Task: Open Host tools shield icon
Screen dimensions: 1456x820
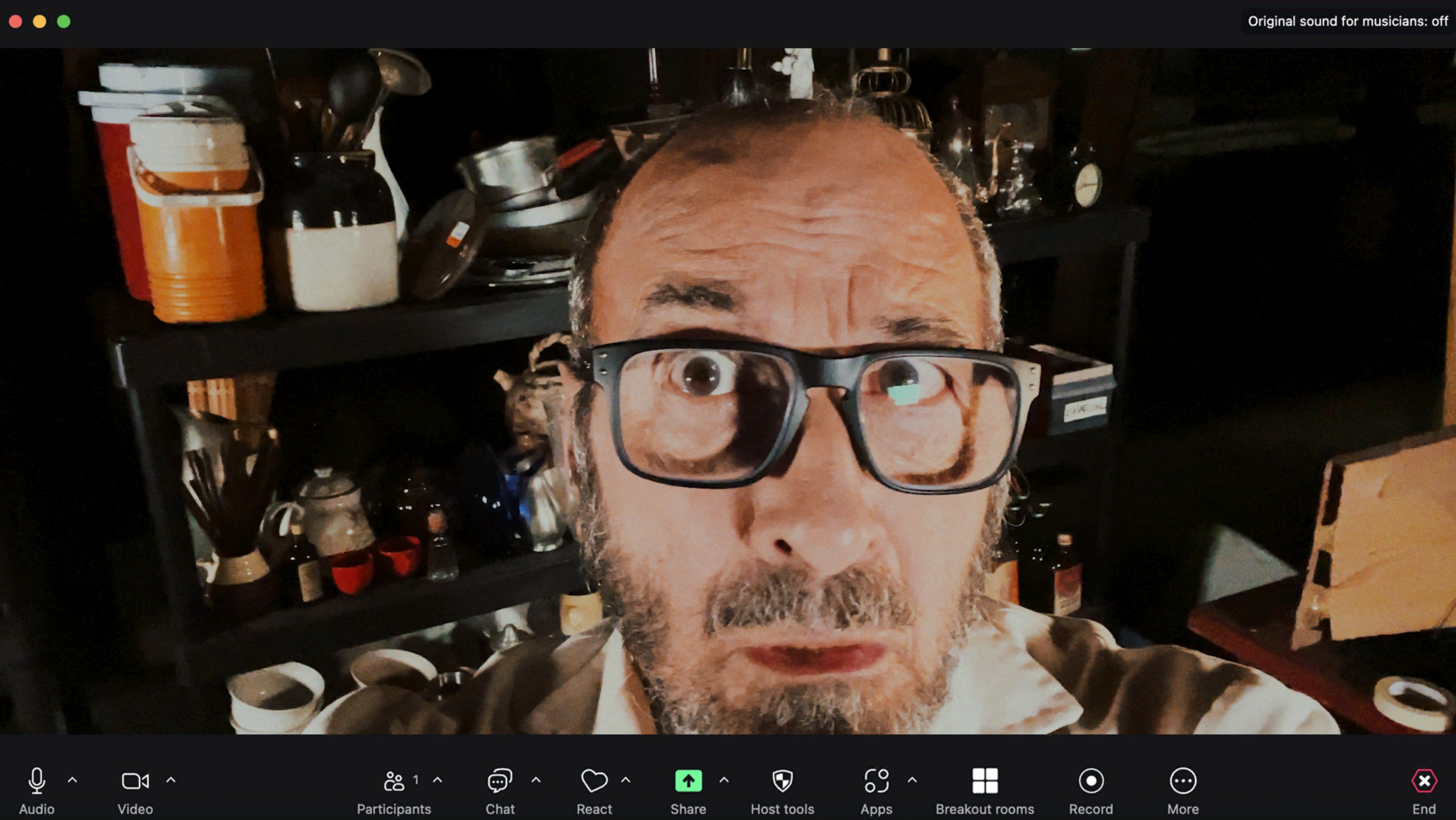Action: (782, 781)
